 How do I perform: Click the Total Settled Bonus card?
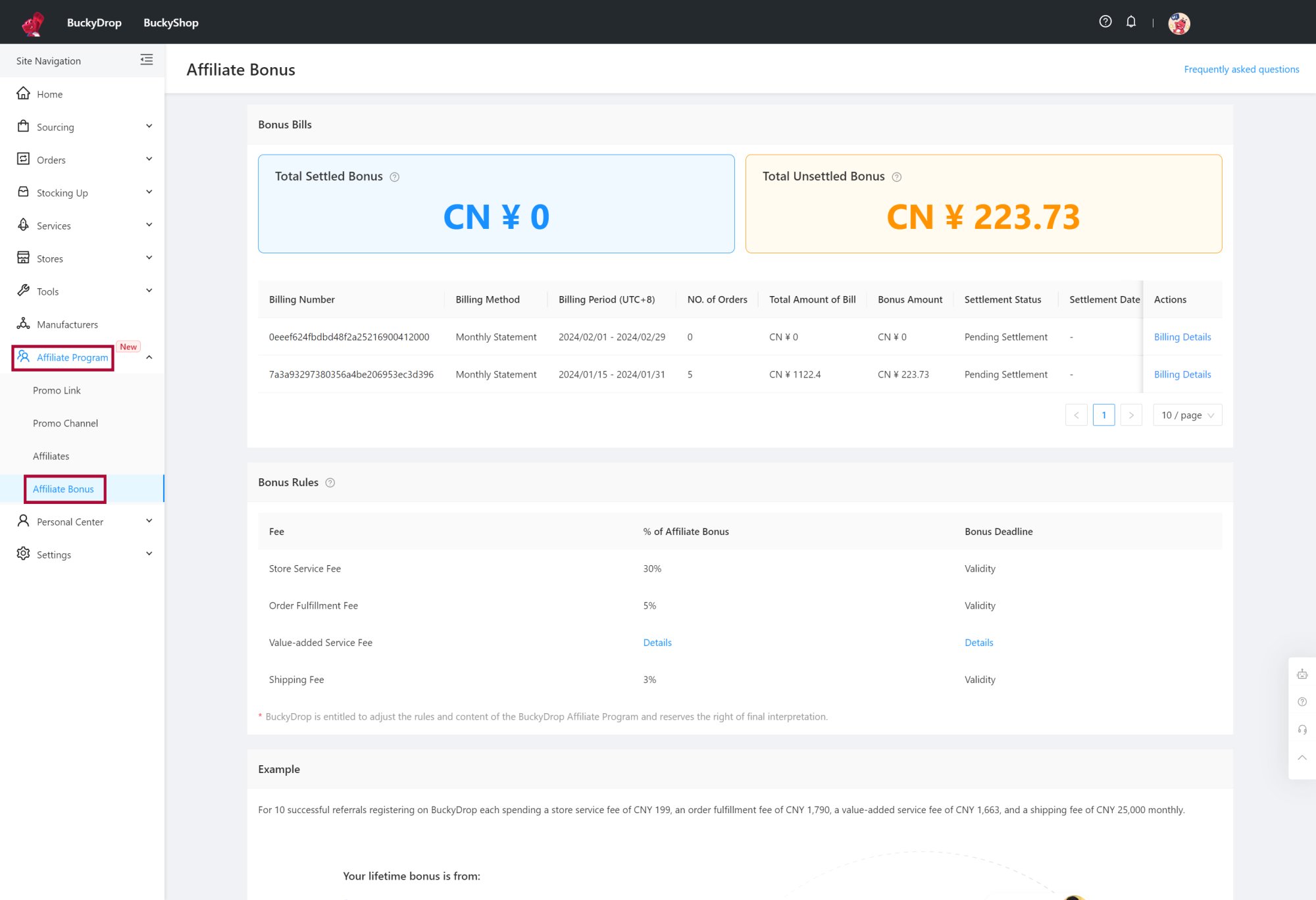tap(496, 204)
